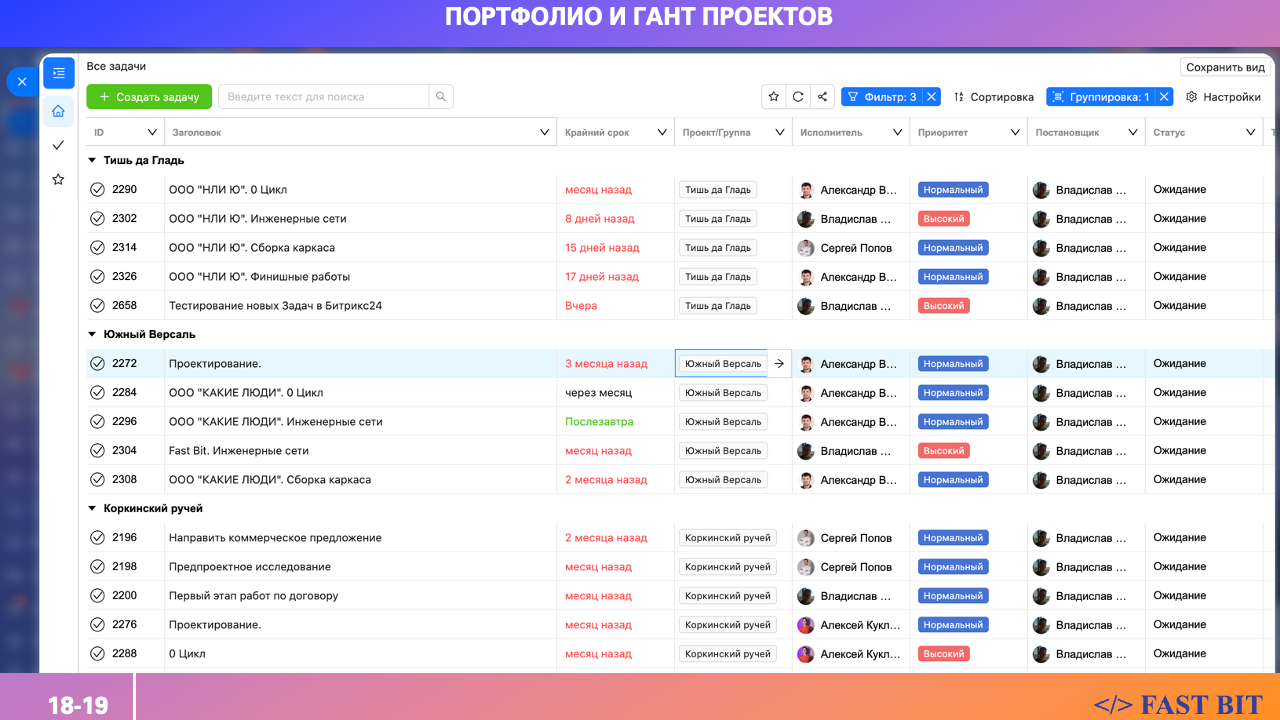Click the Создать задачу button
1280x720 pixels.
[149, 97]
